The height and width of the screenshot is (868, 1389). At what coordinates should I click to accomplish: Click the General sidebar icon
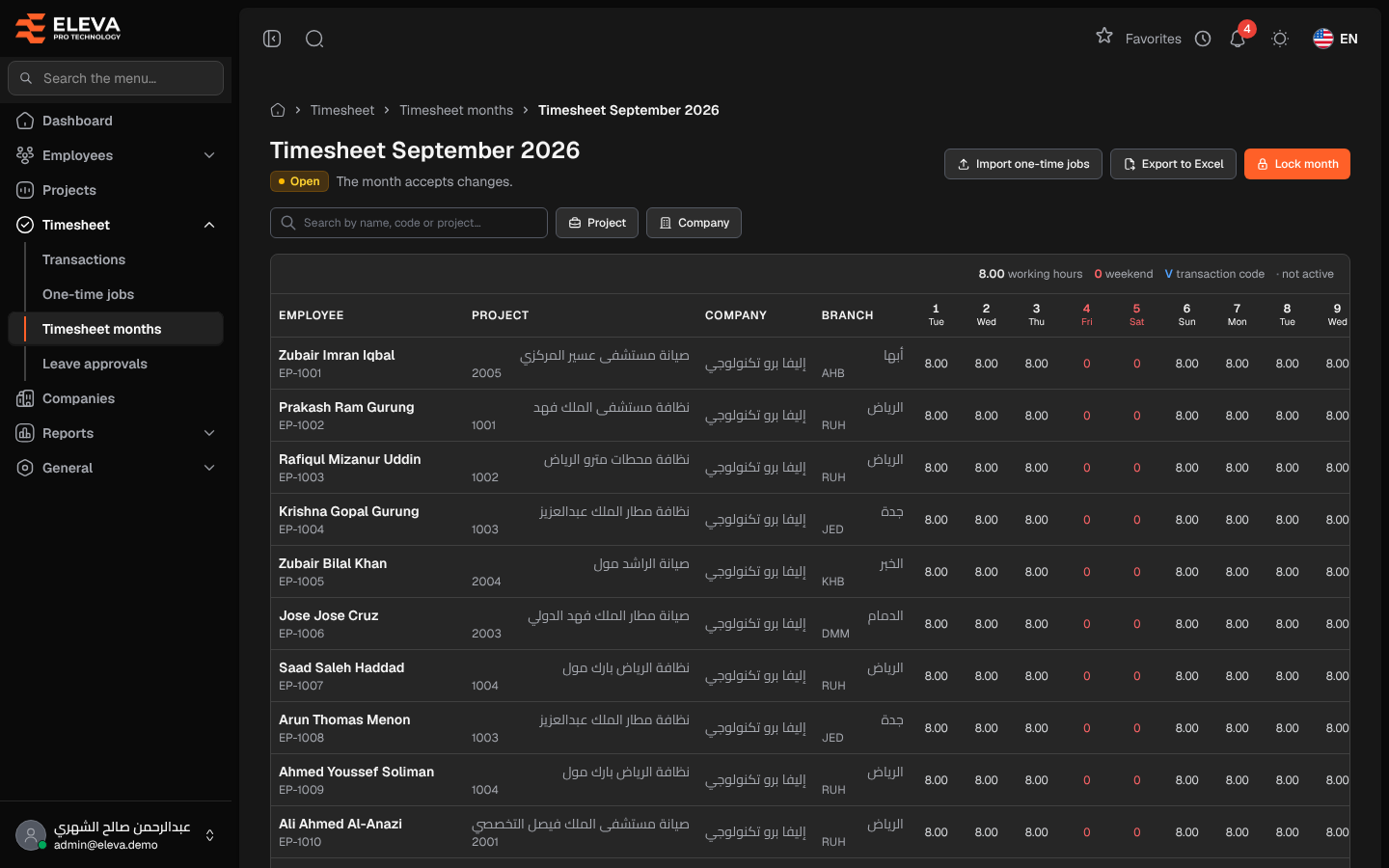[25, 468]
